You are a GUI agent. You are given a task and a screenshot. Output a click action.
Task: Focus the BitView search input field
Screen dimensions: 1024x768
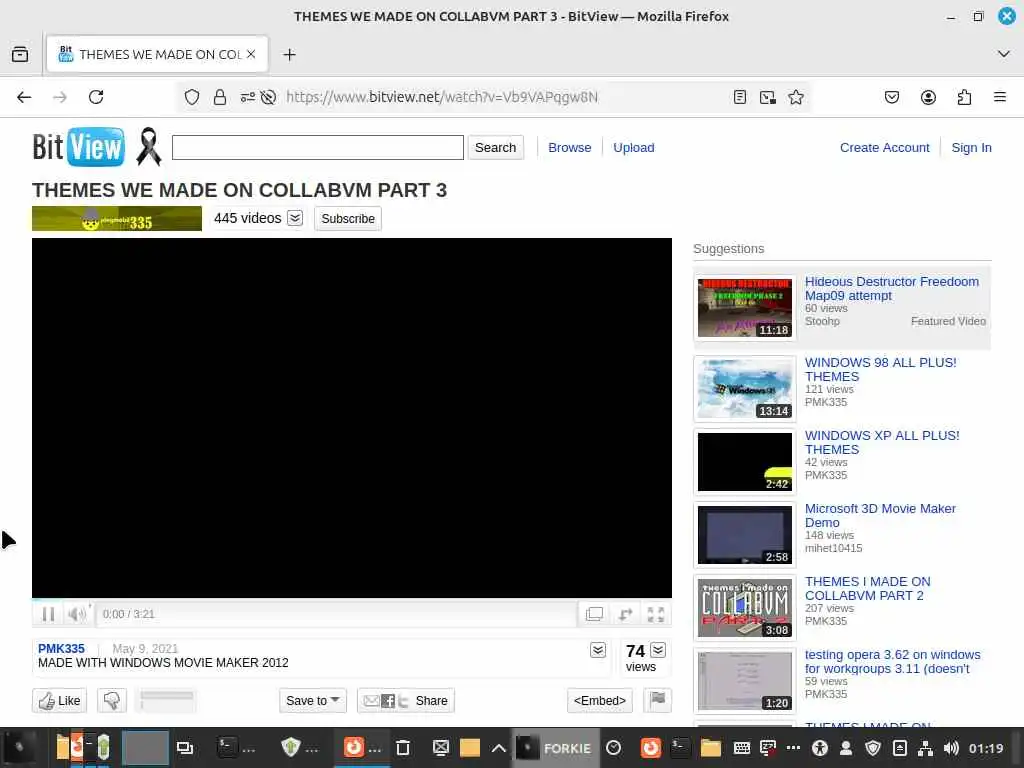coord(317,148)
